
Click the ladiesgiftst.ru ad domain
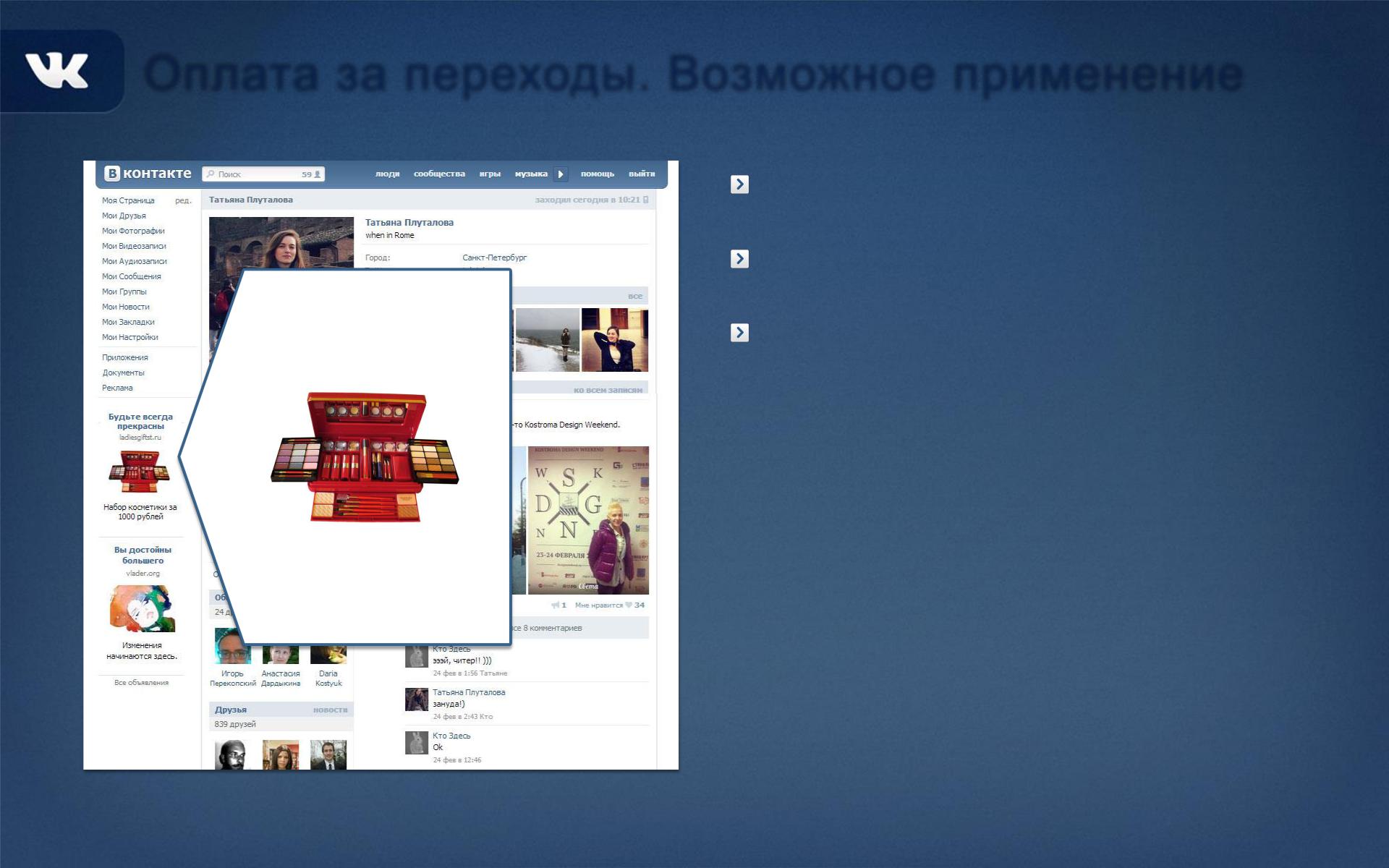click(x=140, y=438)
